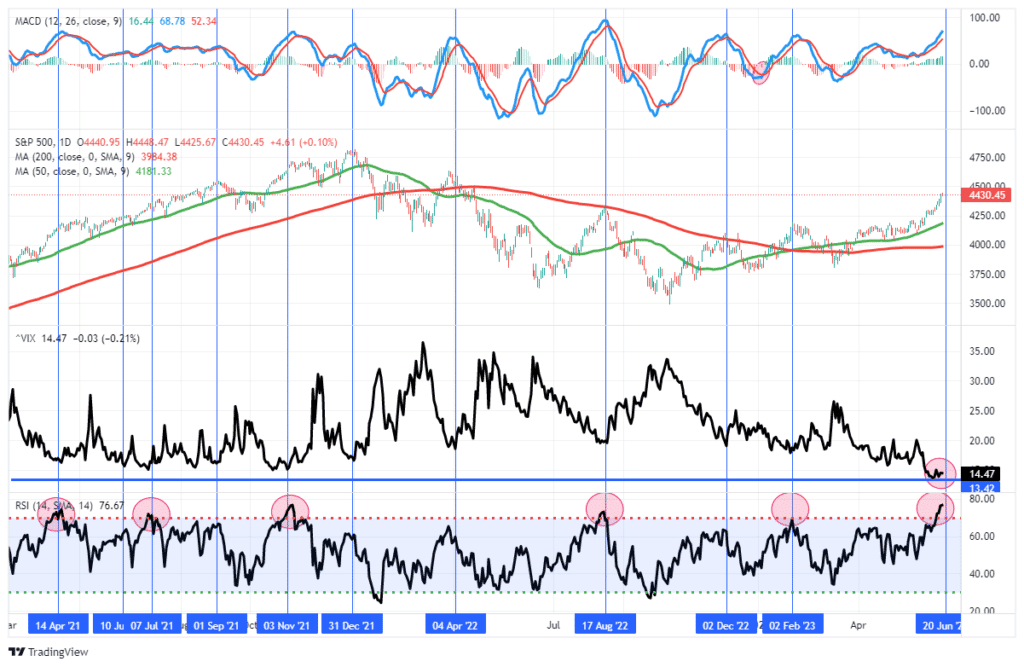Click the close price C4430.45 in legend
Image resolution: width=1024 pixels, height=667 pixels.
click(x=243, y=142)
